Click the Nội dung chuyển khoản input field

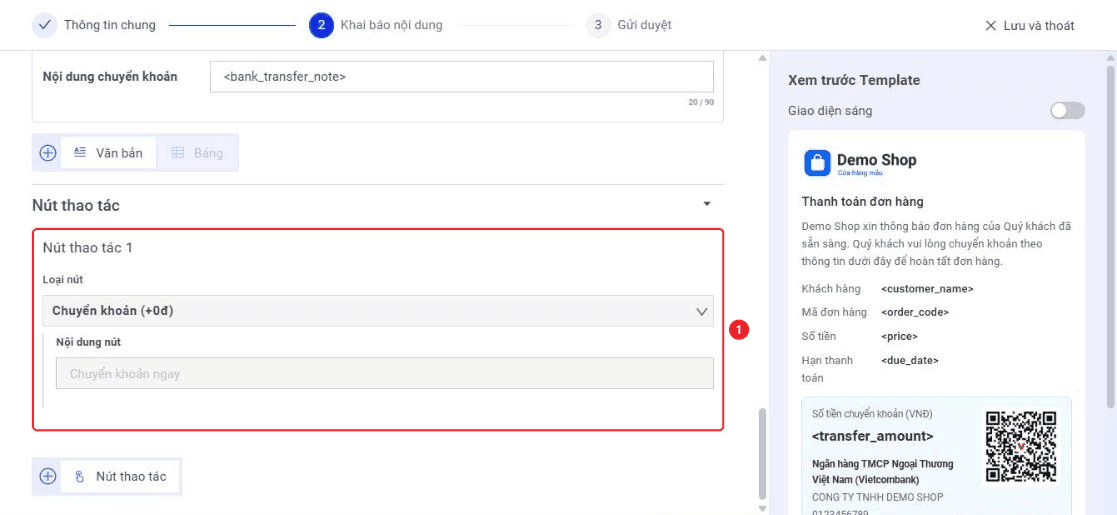point(462,76)
